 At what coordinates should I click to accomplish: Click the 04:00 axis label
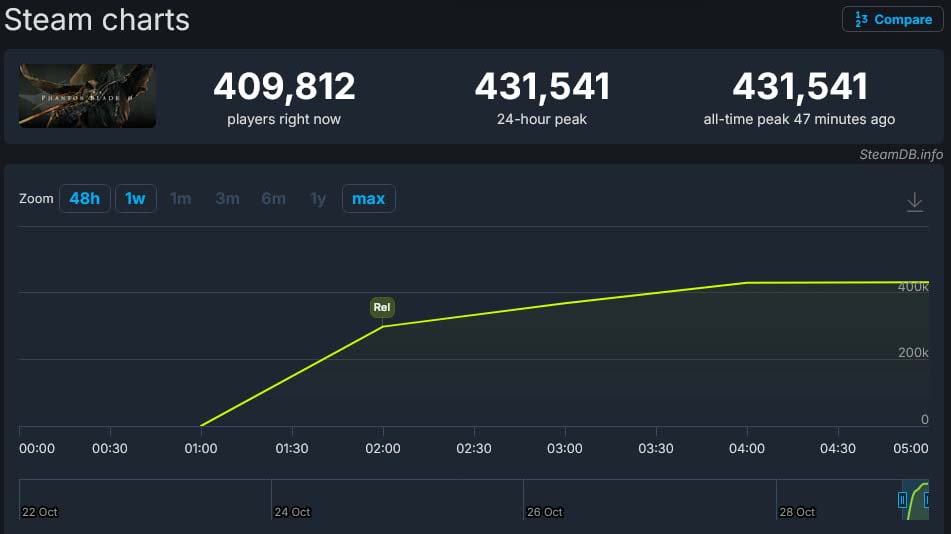point(747,448)
